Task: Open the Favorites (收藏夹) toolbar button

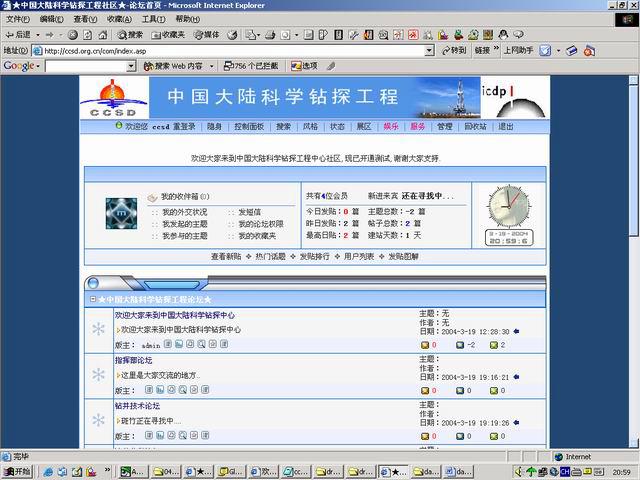Action: tap(168, 34)
